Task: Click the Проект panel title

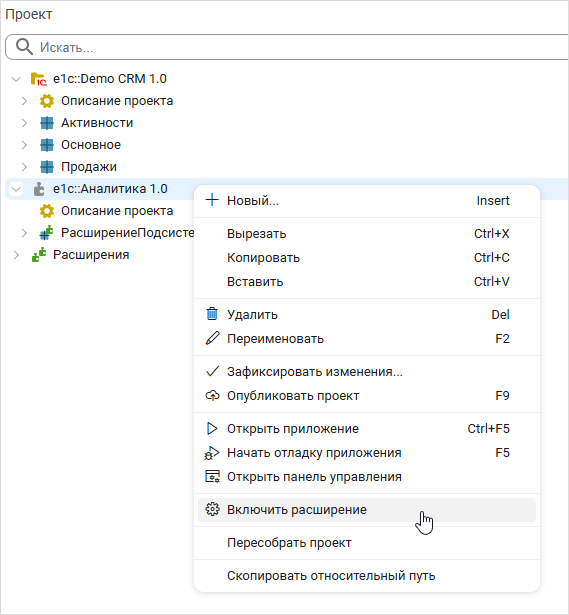Action: pyautogui.click(x=29, y=14)
